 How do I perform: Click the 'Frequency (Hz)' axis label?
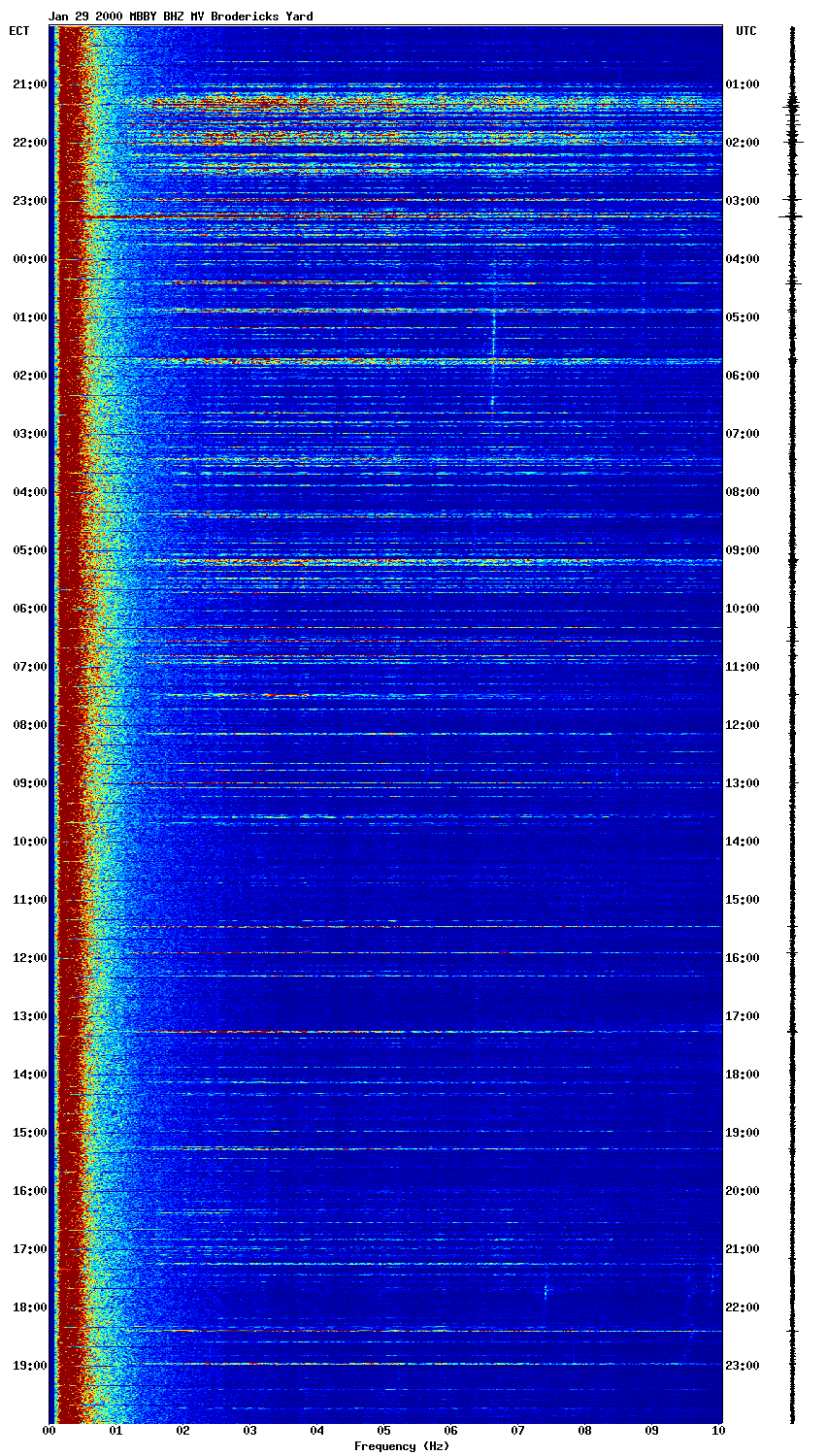(402, 1446)
